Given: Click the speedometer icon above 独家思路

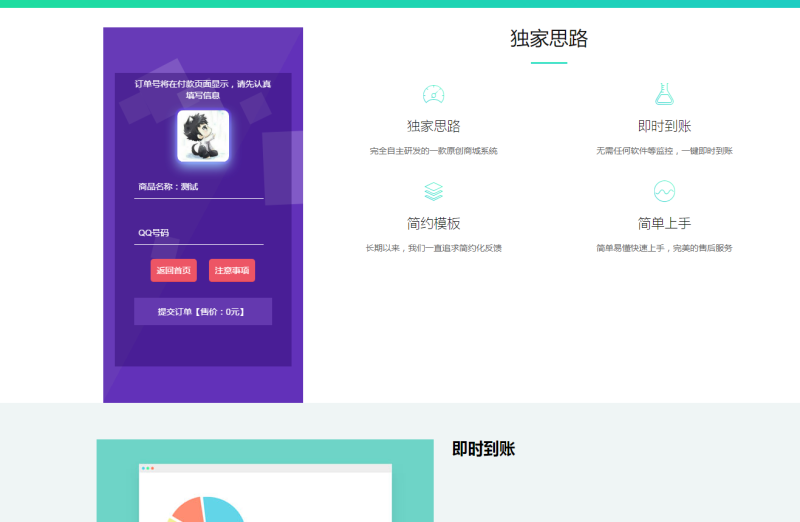Looking at the screenshot, I should [433, 94].
